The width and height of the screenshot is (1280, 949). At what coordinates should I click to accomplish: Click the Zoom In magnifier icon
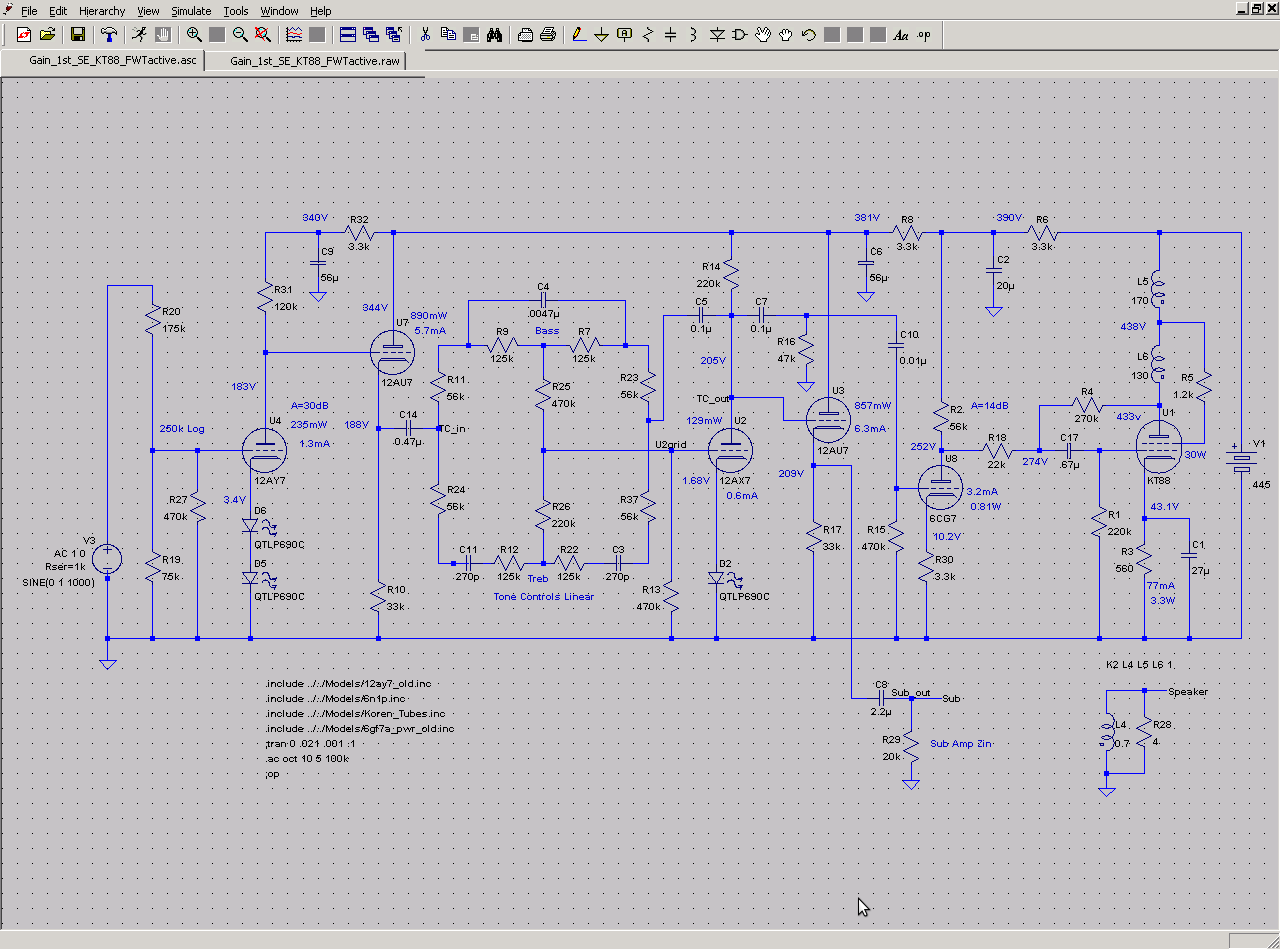194,35
